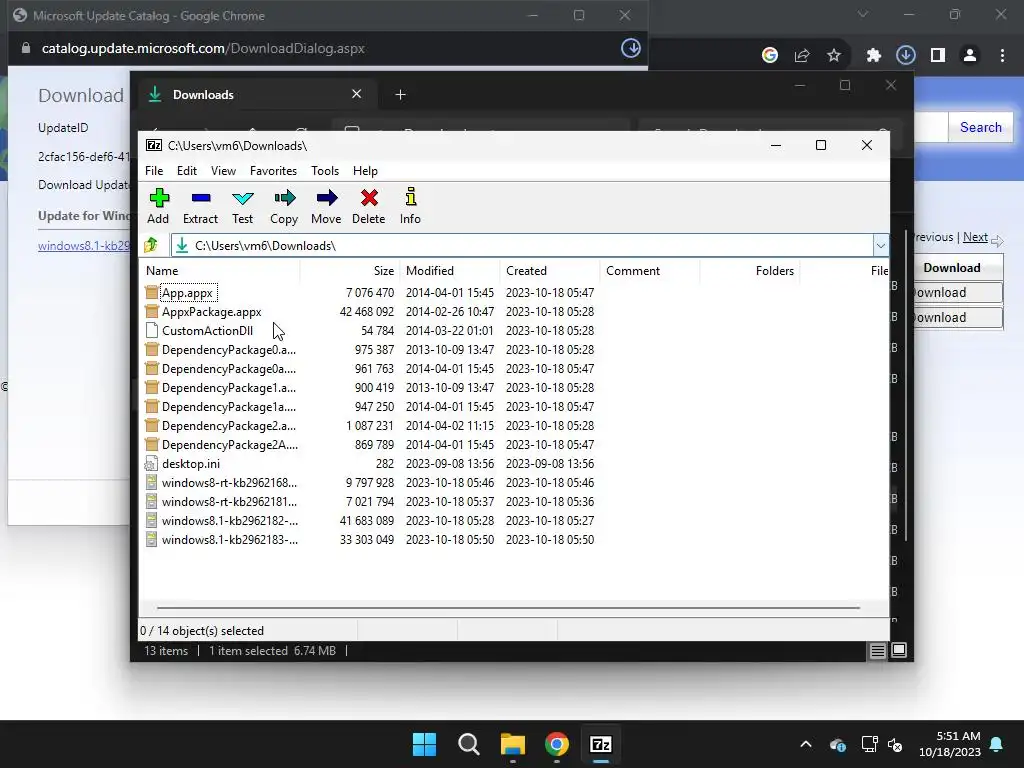Show hidden tray icons chevron
This screenshot has width=1024, height=768.
click(x=806, y=744)
